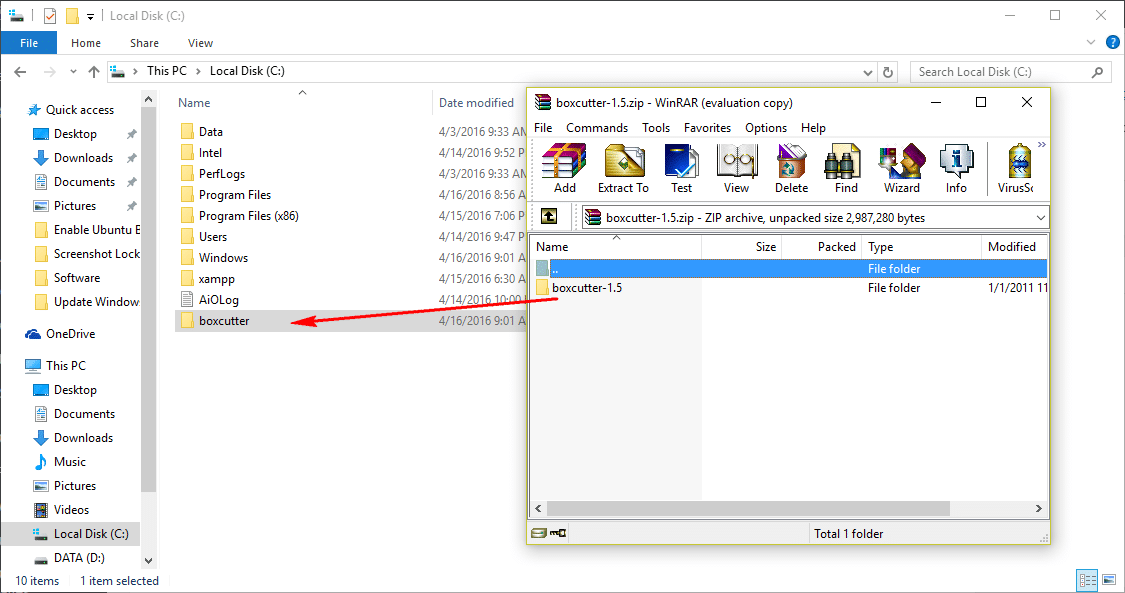Viewport: 1125px width, 593px height.
Task: Open WinRAR File menu
Action: click(x=543, y=128)
